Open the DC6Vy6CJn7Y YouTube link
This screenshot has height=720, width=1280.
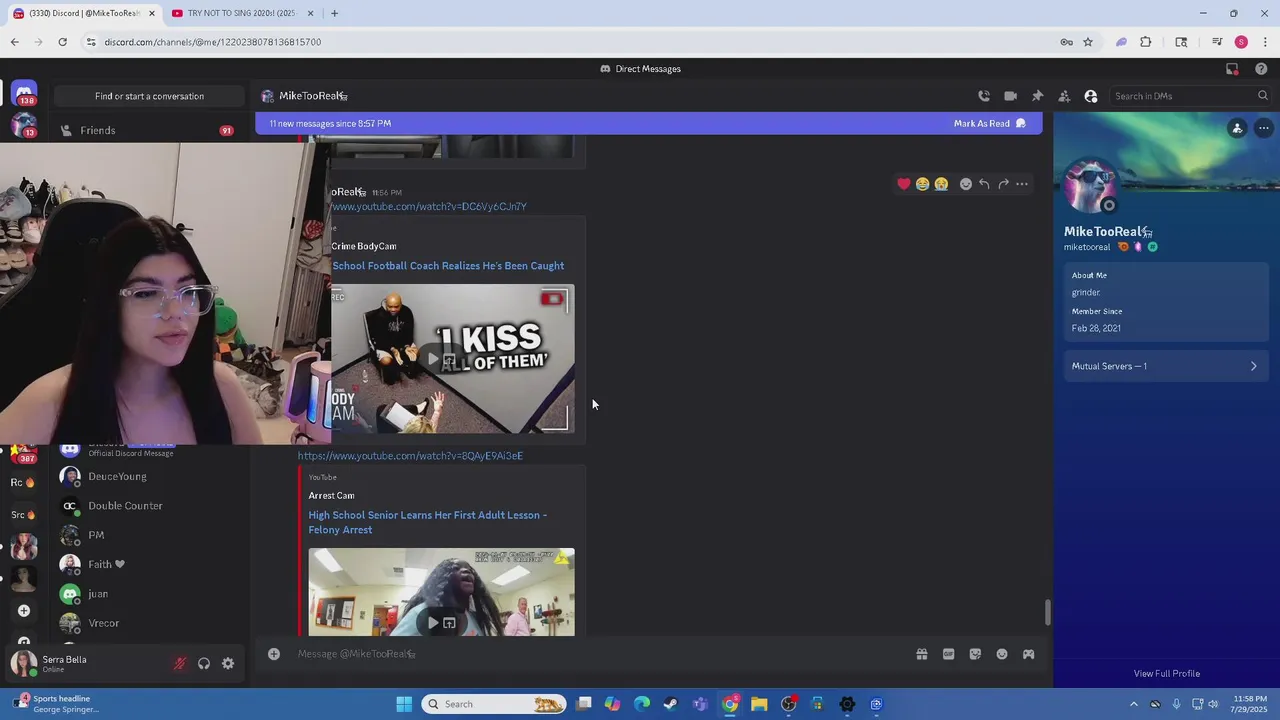[x=429, y=207]
